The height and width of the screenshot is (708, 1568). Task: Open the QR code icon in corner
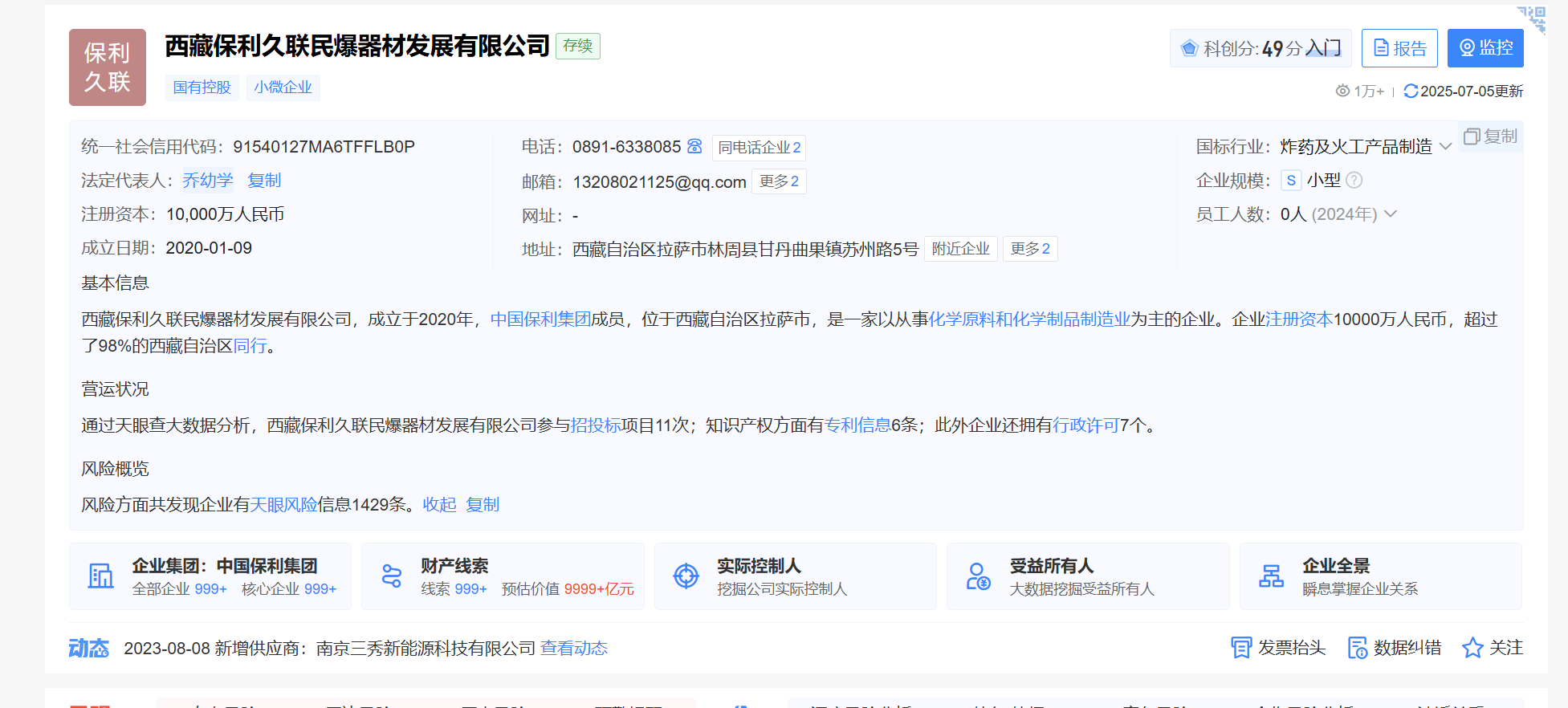pyautogui.click(x=1532, y=19)
